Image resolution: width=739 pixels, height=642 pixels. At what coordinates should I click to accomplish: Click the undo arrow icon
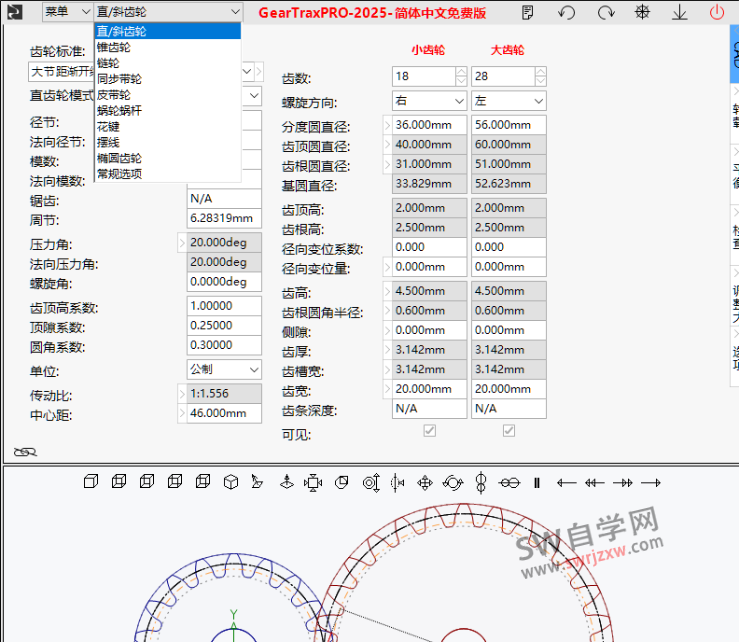[566, 12]
